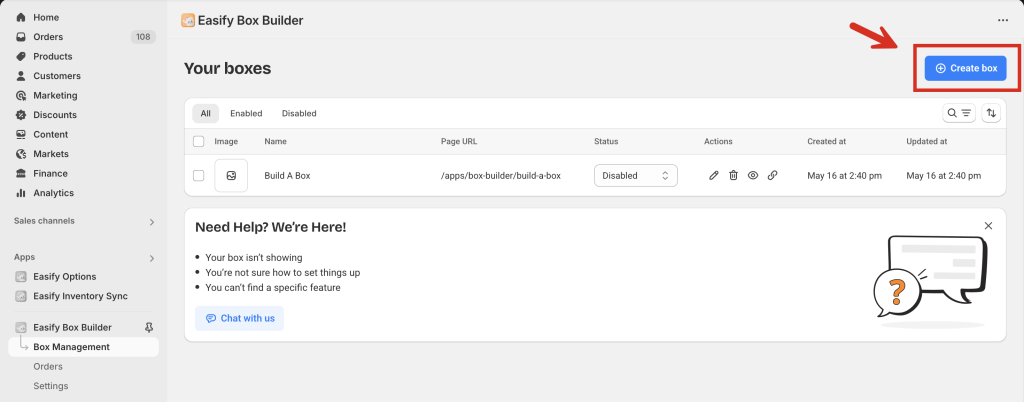Click the Customers person icon

pos(21,76)
